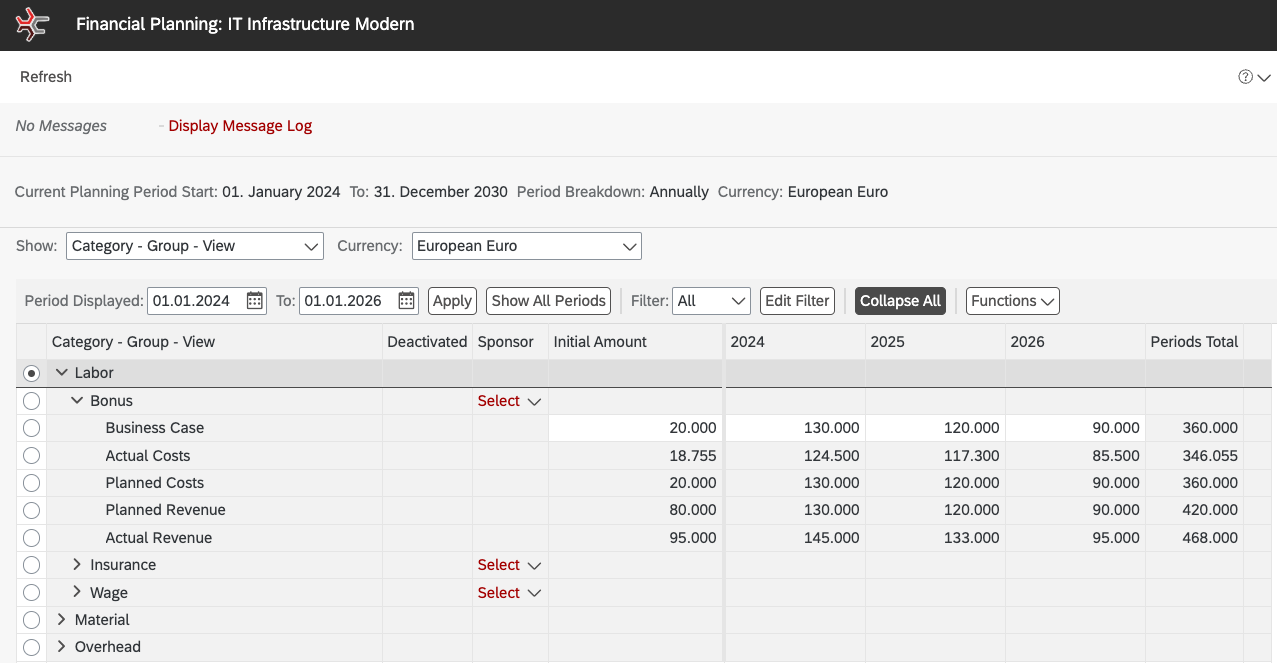
Task: Collapse the Labor category row
Action: click(x=62, y=373)
